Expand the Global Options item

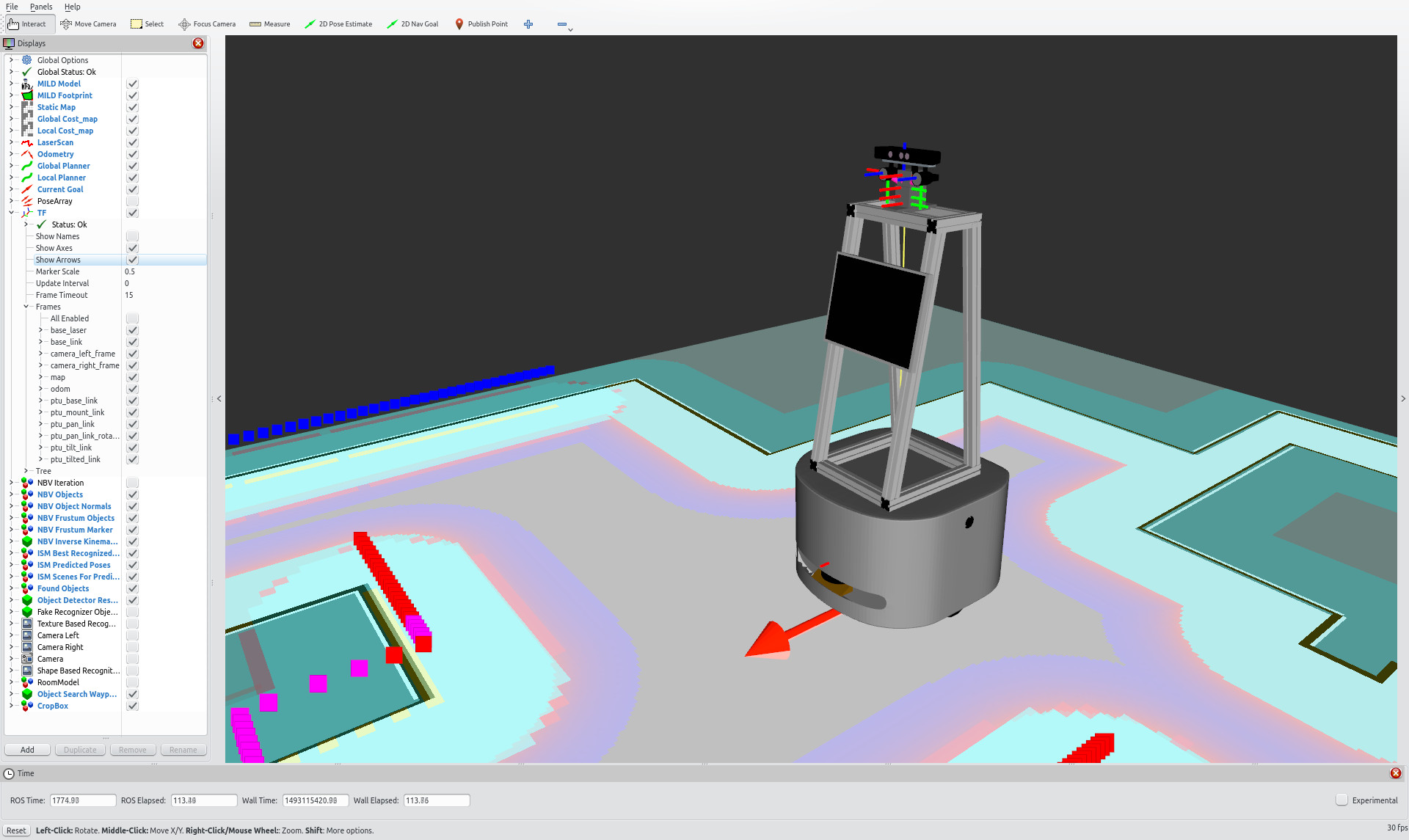click(x=11, y=60)
